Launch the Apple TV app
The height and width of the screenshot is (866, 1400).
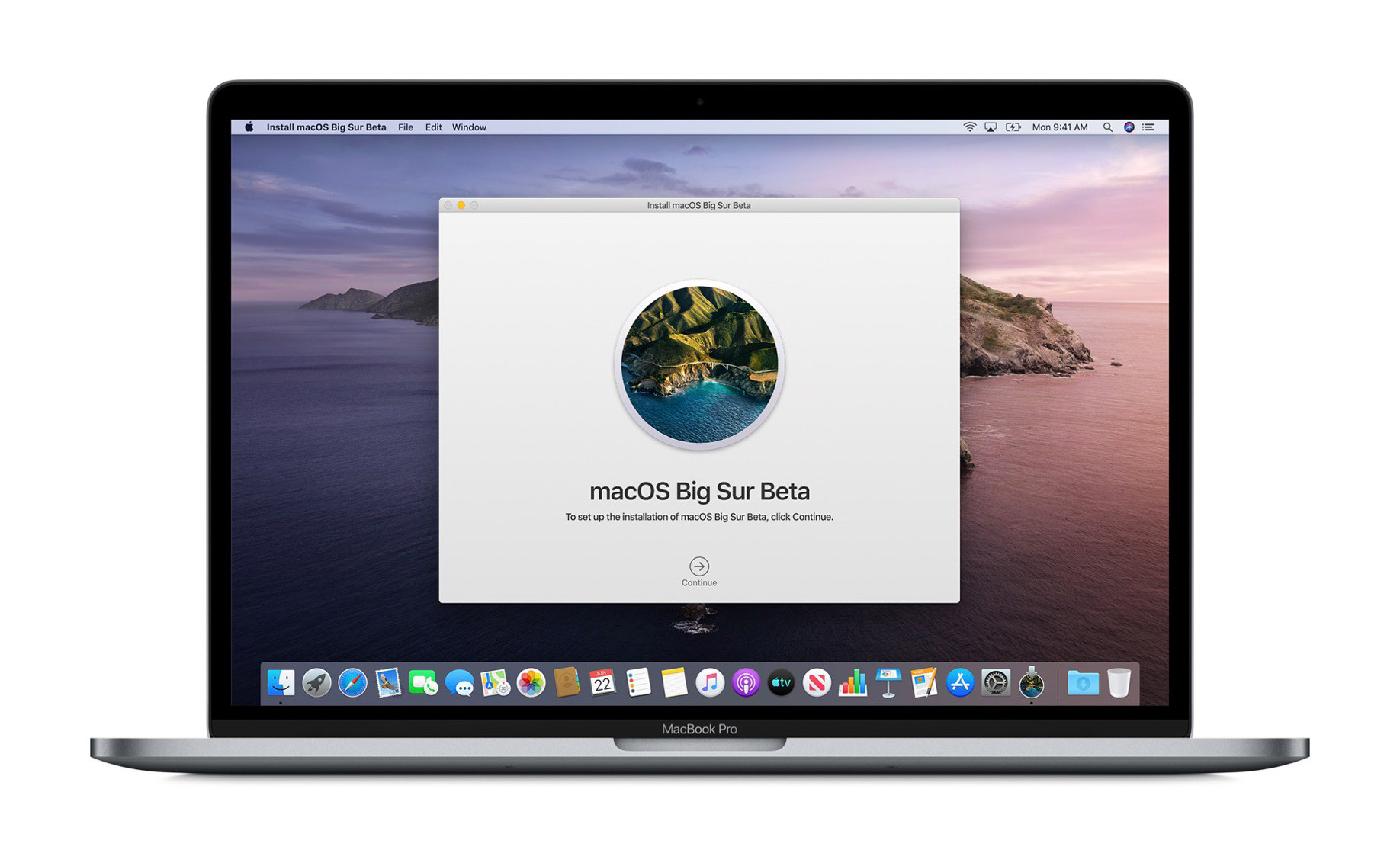pos(781,682)
